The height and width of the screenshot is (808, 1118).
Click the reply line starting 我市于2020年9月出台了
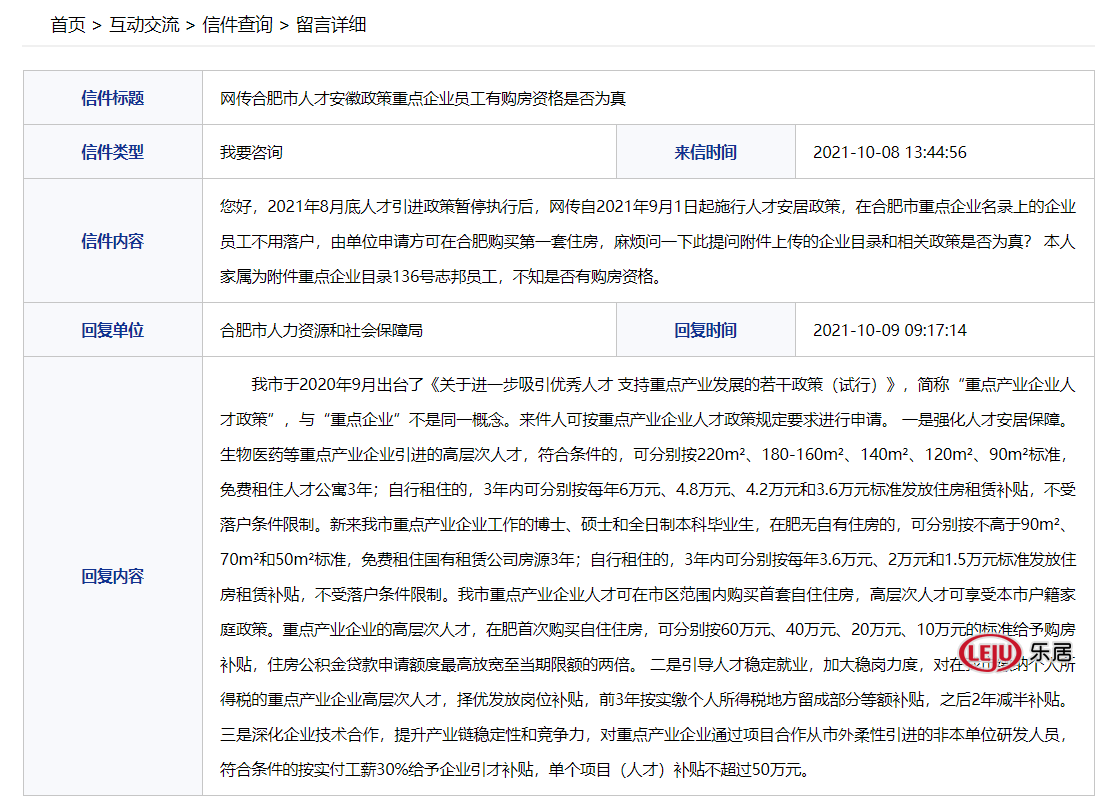click(x=663, y=385)
